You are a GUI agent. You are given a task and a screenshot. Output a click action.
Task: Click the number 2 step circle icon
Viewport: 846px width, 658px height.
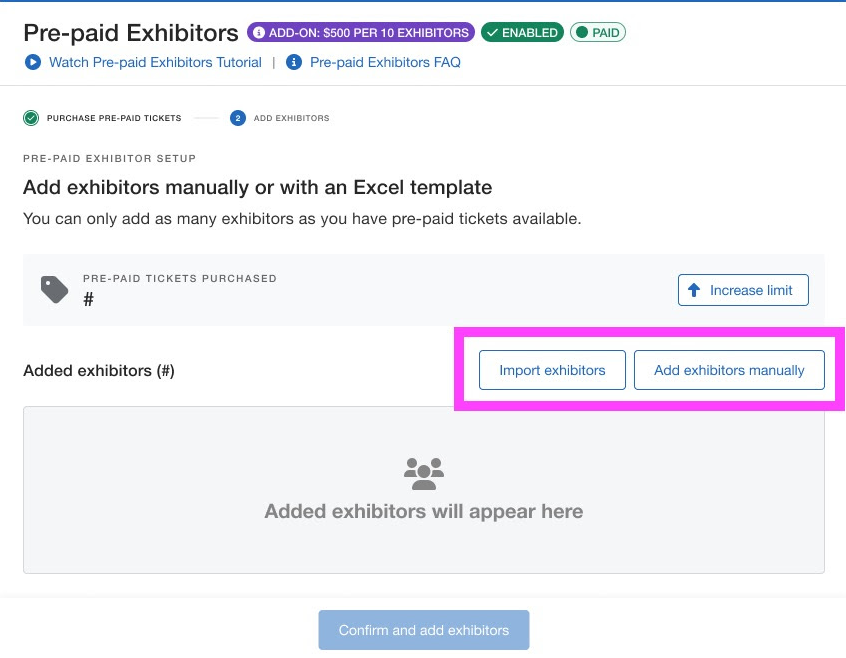(237, 118)
